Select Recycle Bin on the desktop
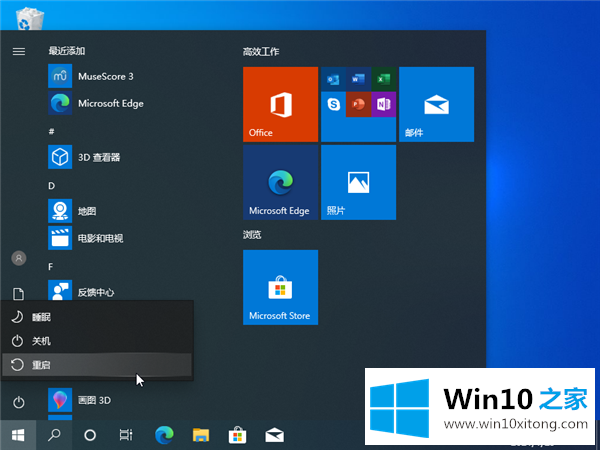600x450 pixels. tap(29, 18)
